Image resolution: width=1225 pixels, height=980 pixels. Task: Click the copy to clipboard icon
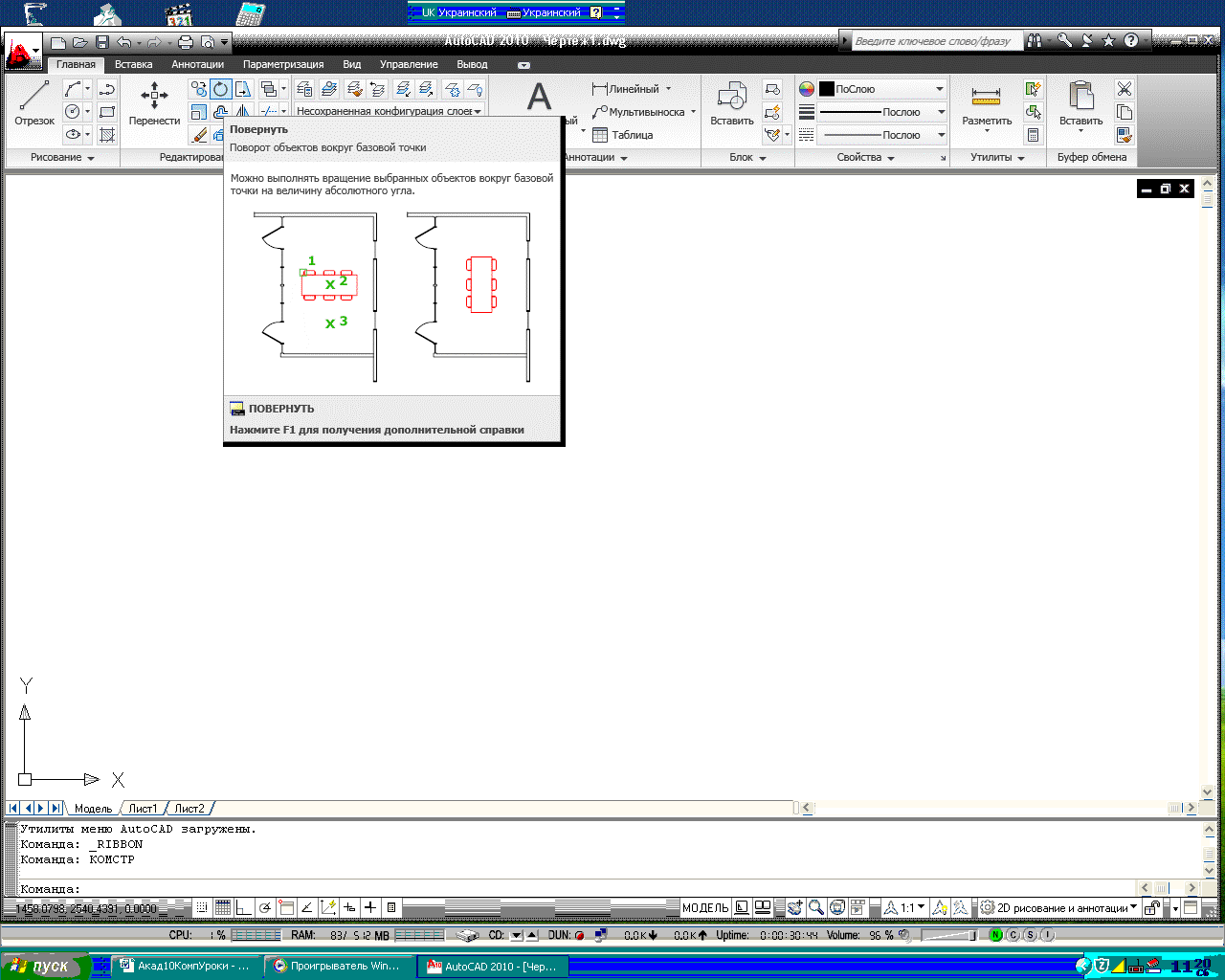click(1125, 112)
